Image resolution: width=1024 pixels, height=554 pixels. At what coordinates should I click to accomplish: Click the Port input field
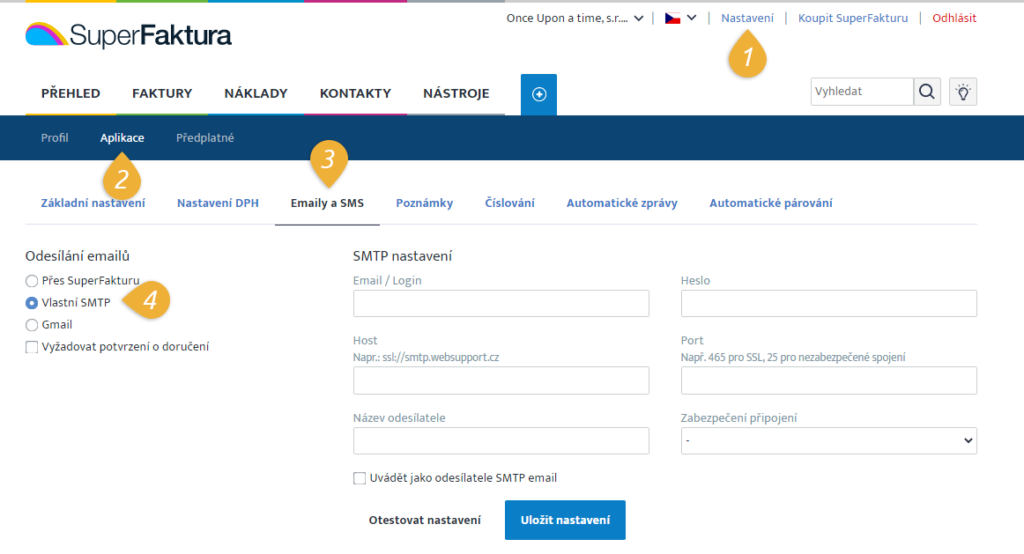click(x=829, y=380)
